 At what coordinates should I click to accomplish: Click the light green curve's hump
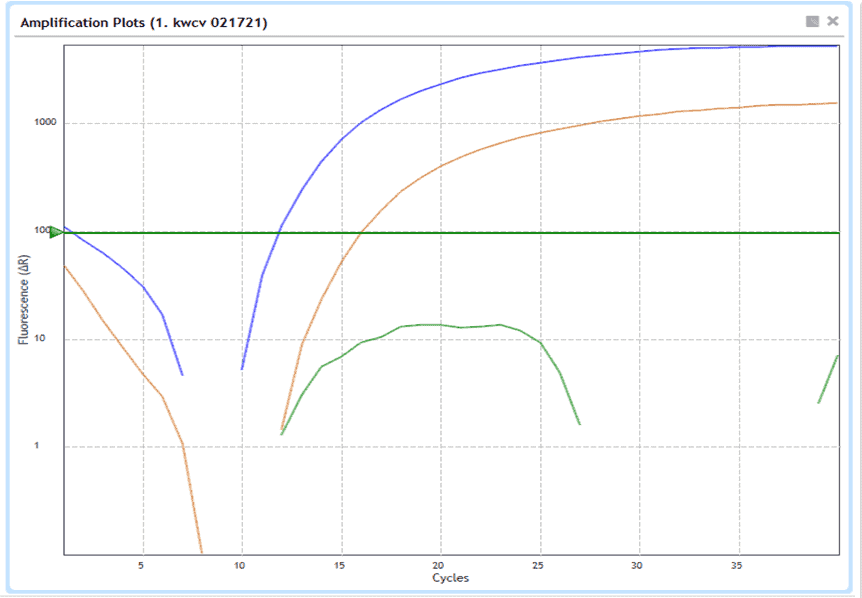(x=440, y=325)
